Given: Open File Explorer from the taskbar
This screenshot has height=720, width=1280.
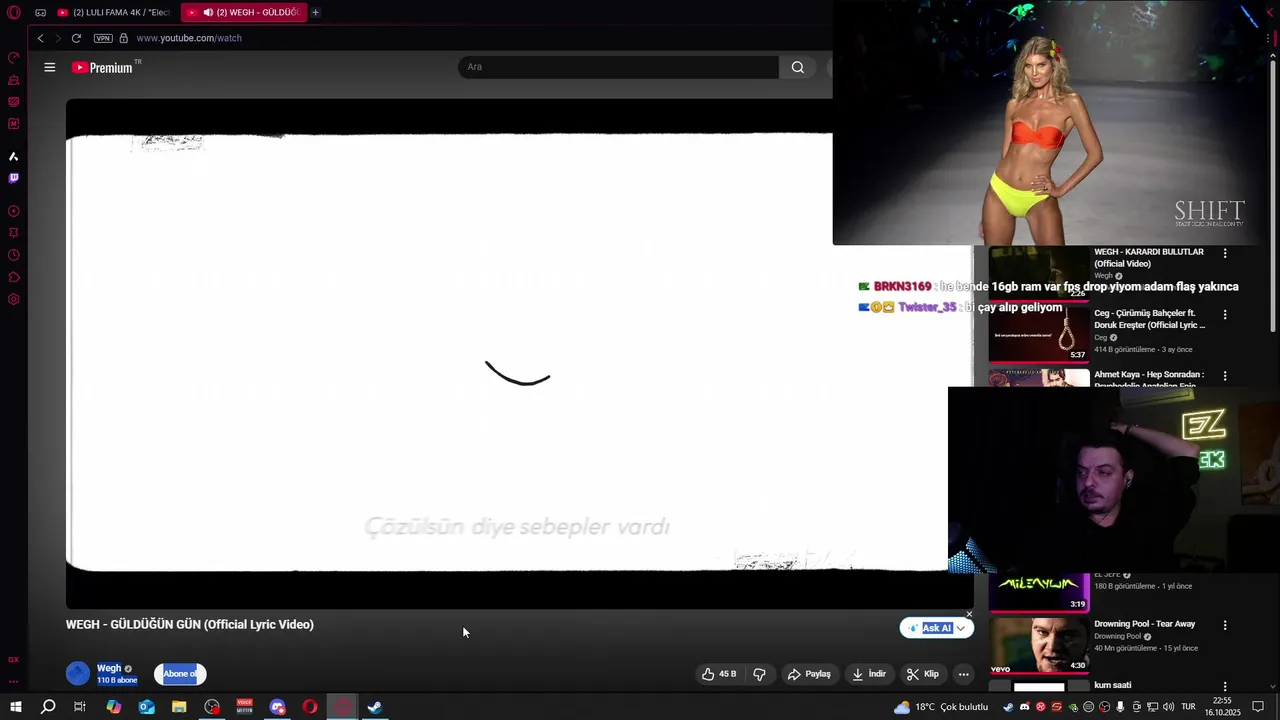Looking at the screenshot, I should (179, 707).
